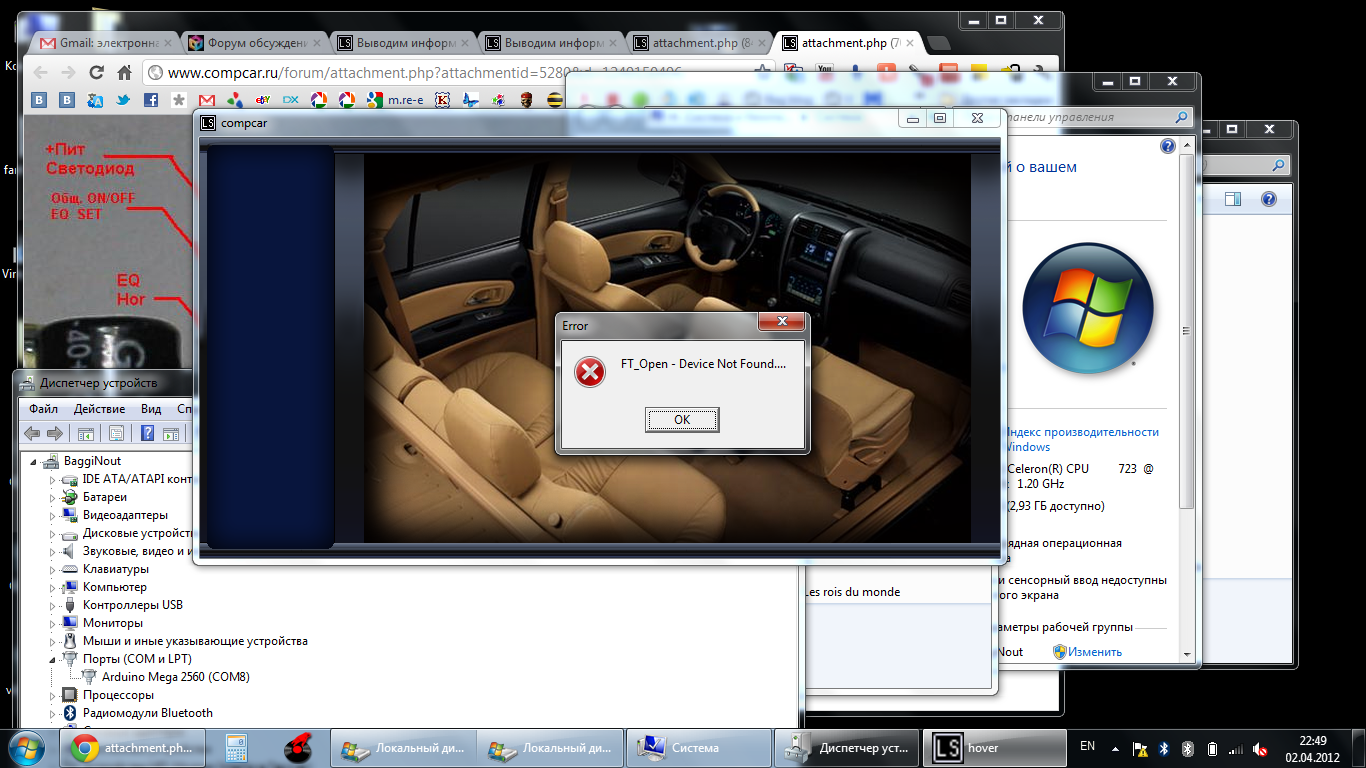Click the Chrome address bar
This screenshot has width=1366, height=768.
(x=450, y=73)
